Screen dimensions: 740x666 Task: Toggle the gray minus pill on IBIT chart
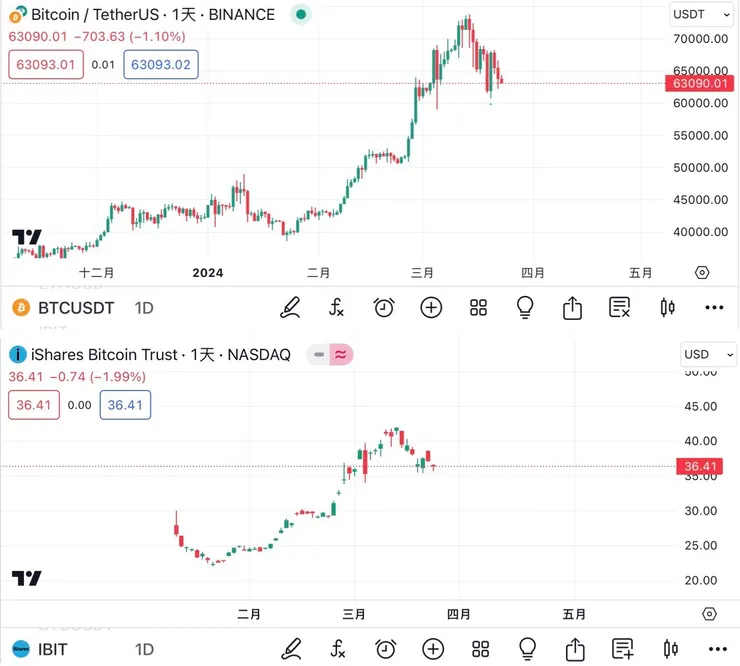[318, 354]
